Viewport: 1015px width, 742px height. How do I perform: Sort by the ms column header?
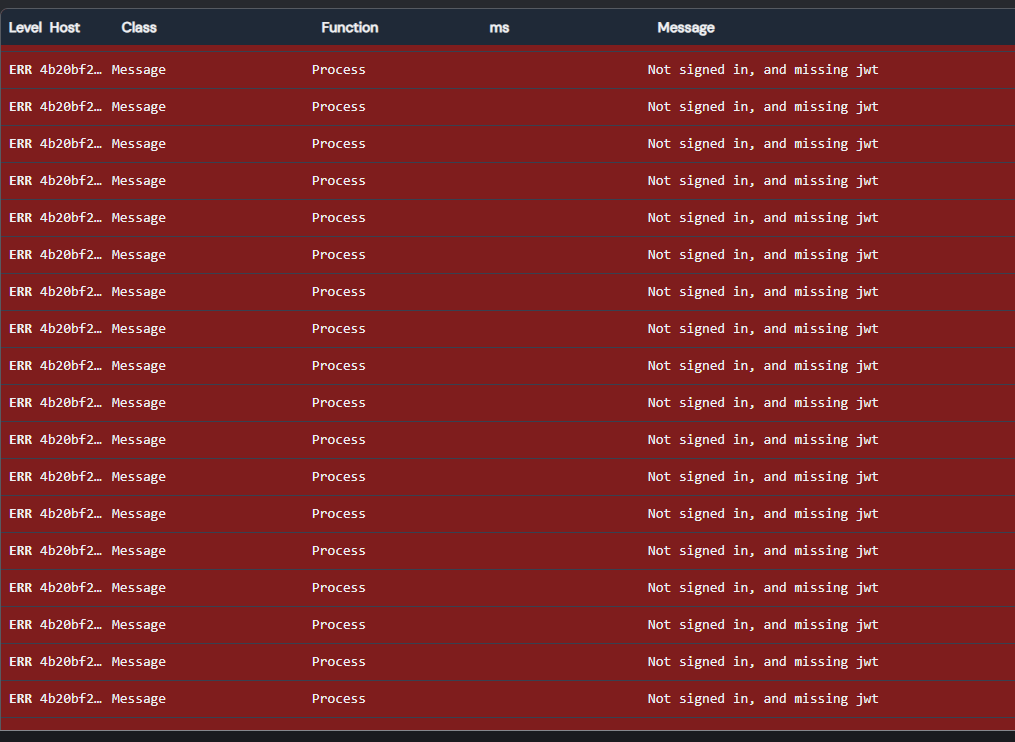pyautogui.click(x=499, y=28)
